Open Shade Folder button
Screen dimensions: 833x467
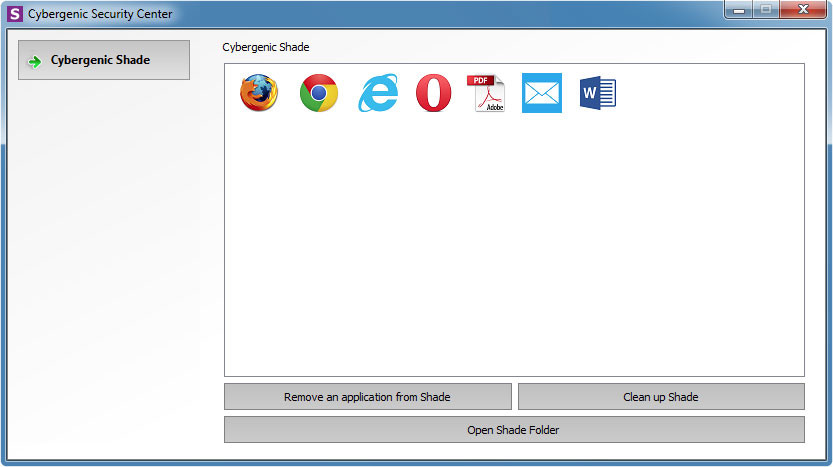pyautogui.click(x=514, y=430)
